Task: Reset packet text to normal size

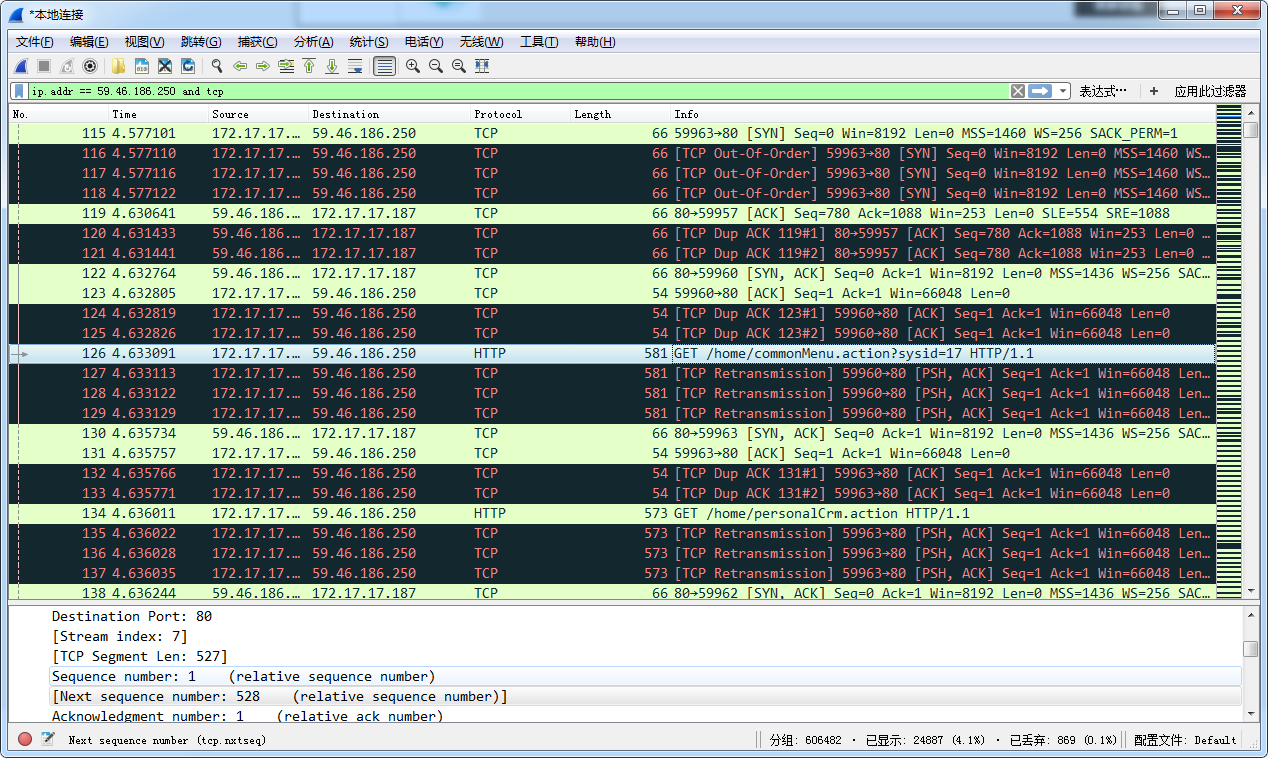Action: 458,66
